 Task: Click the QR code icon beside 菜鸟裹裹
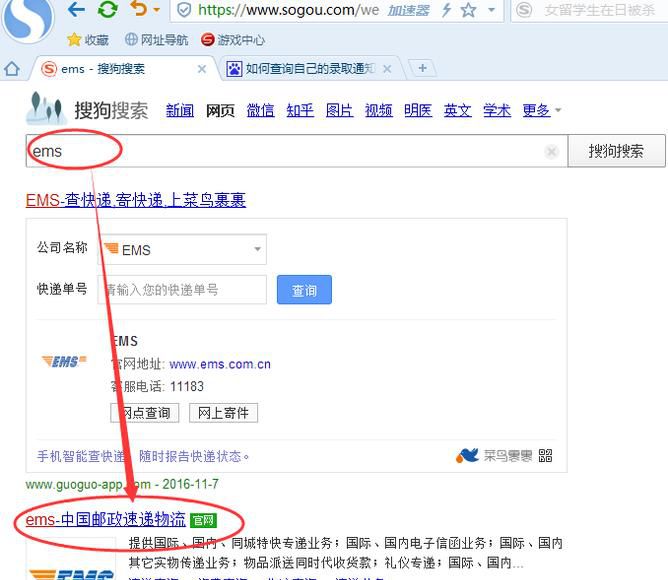point(545,456)
